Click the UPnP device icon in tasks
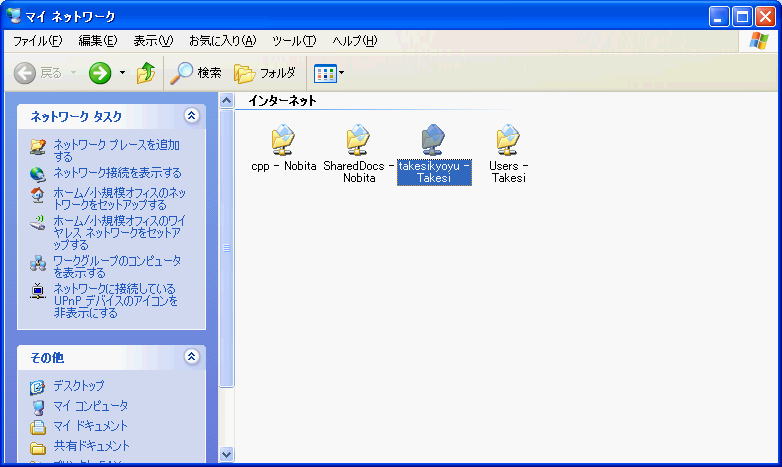This screenshot has width=782, height=467. pos(38,291)
